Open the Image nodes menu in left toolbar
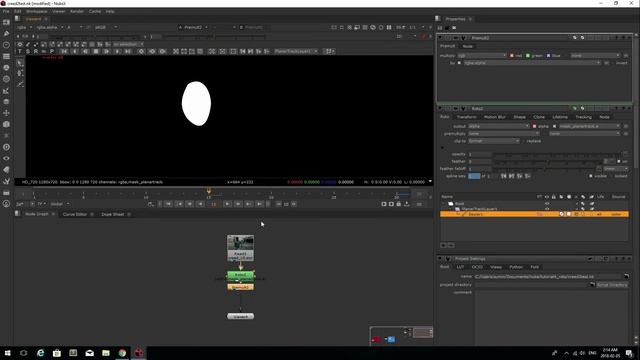This screenshot has height=360, width=640. pyautogui.click(x=6, y=22)
